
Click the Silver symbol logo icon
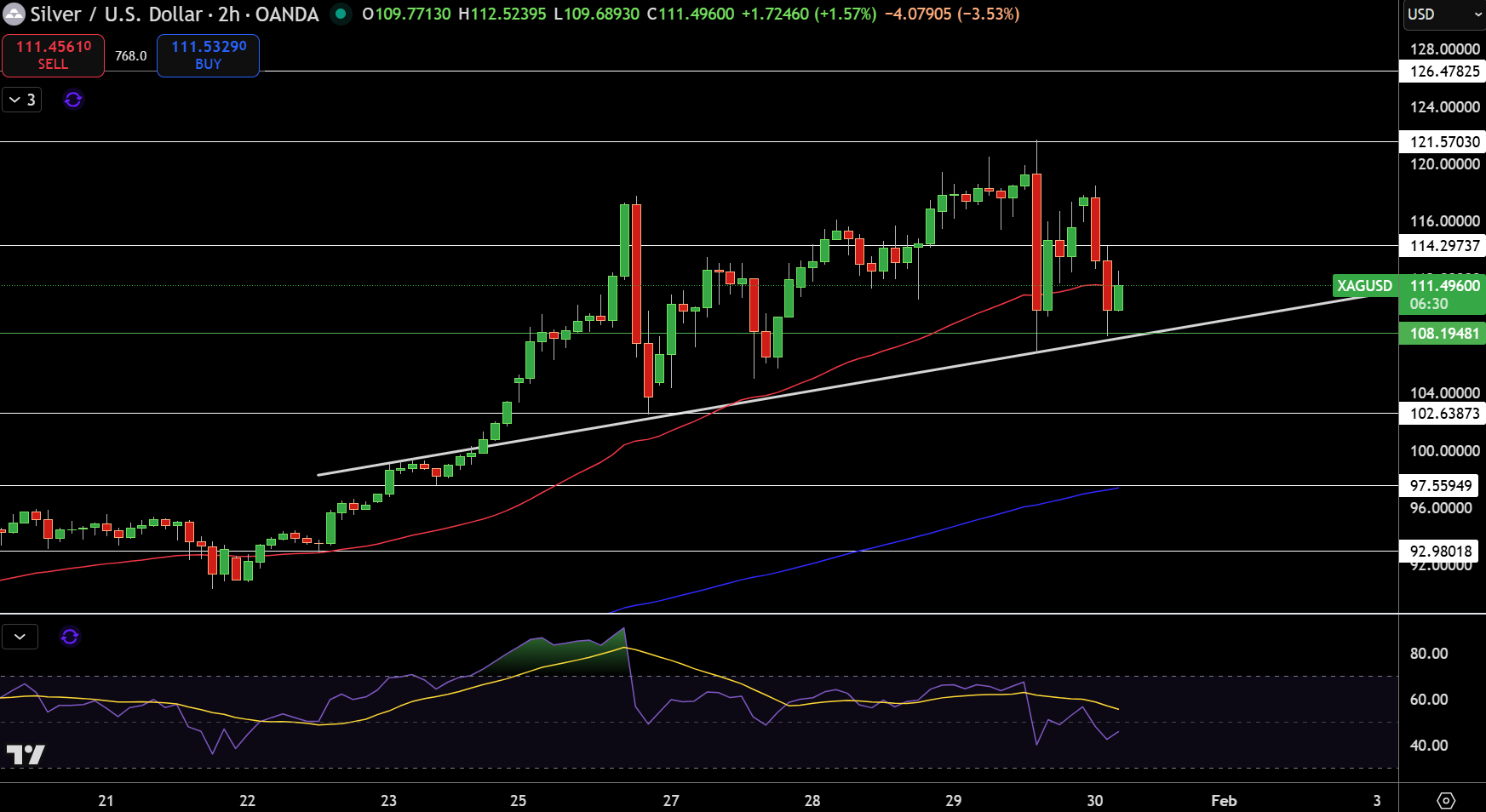14,14
